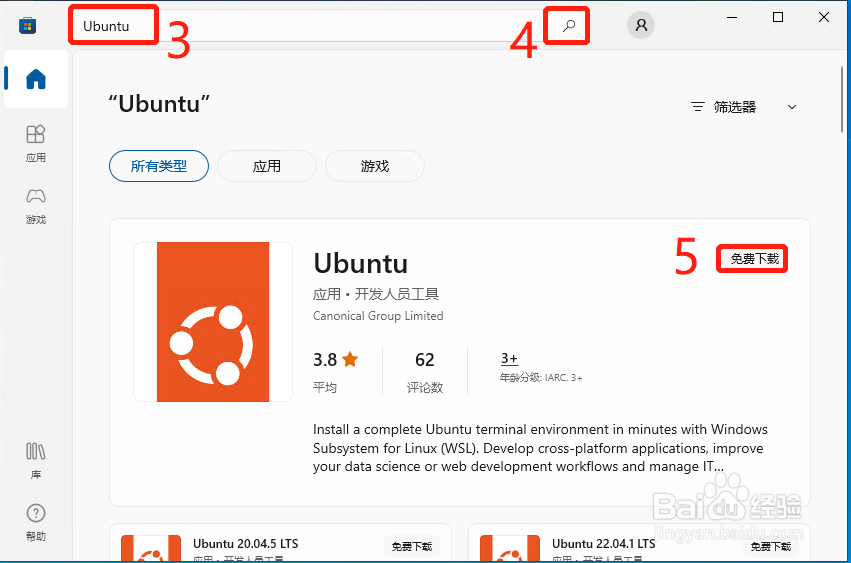Open the 帮助 (Help) sidebar section

(36, 522)
